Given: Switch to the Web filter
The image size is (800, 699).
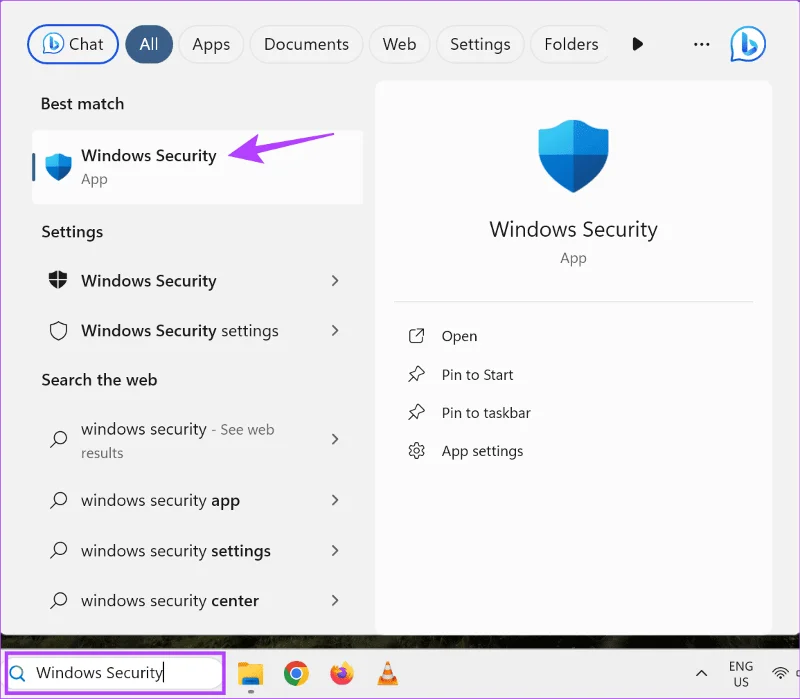Looking at the screenshot, I should pos(399,44).
